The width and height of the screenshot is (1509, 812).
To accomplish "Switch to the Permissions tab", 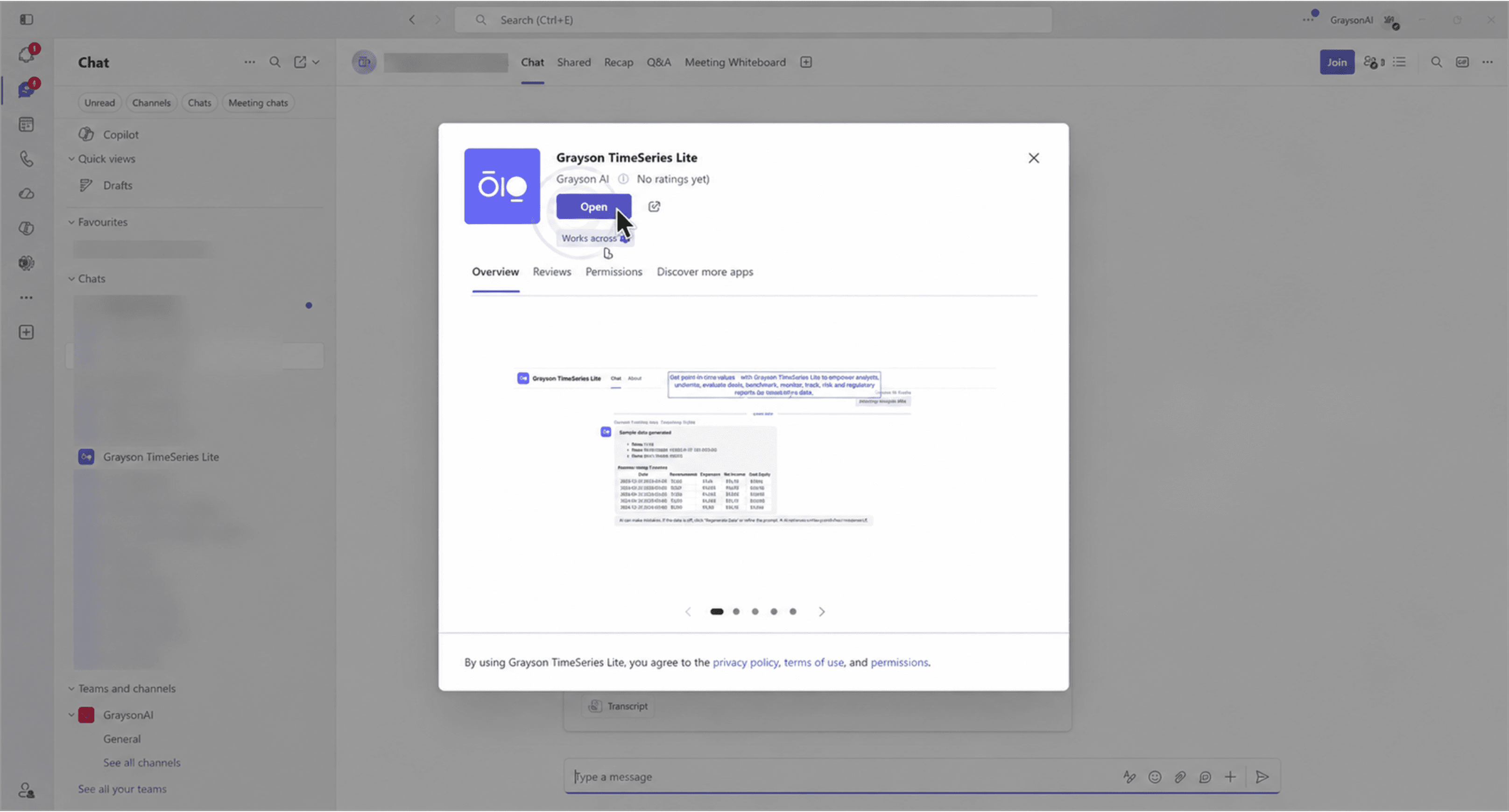I will click(x=613, y=272).
